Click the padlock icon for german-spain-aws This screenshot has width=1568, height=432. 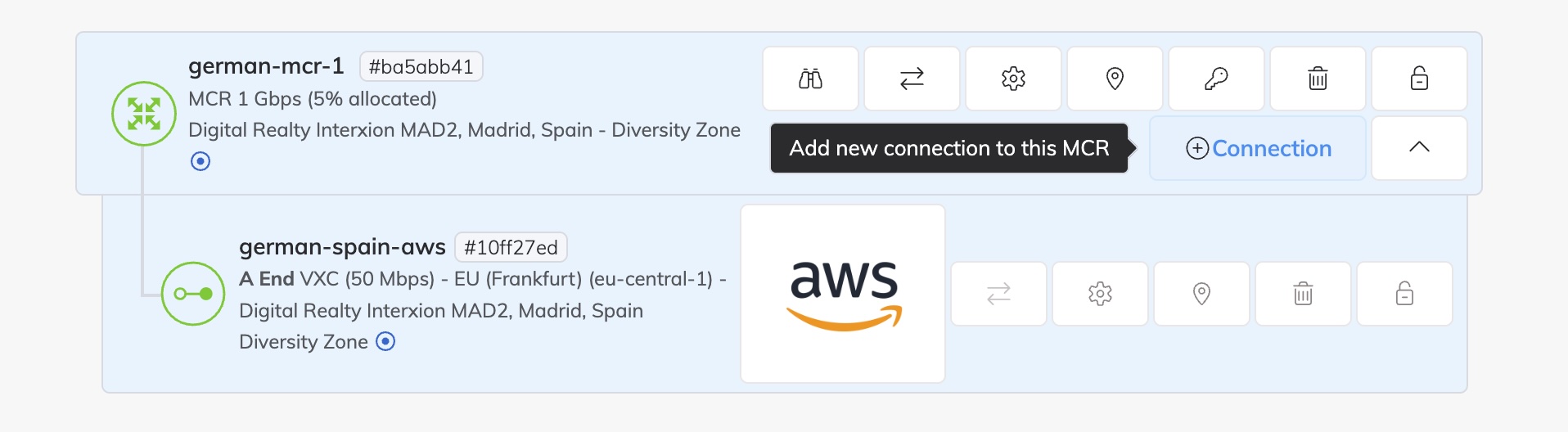click(1404, 294)
